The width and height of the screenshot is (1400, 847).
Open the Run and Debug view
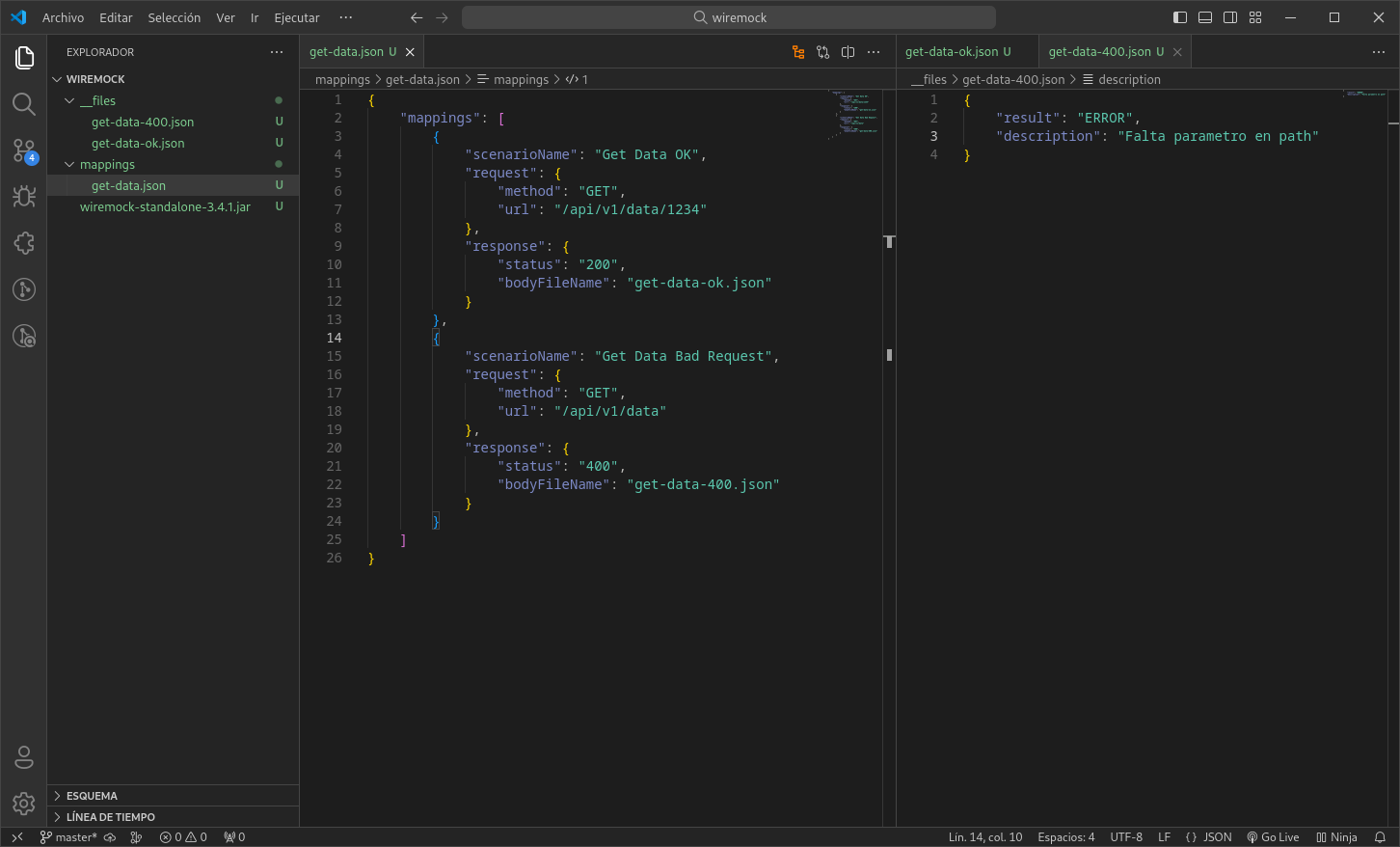tap(24, 197)
